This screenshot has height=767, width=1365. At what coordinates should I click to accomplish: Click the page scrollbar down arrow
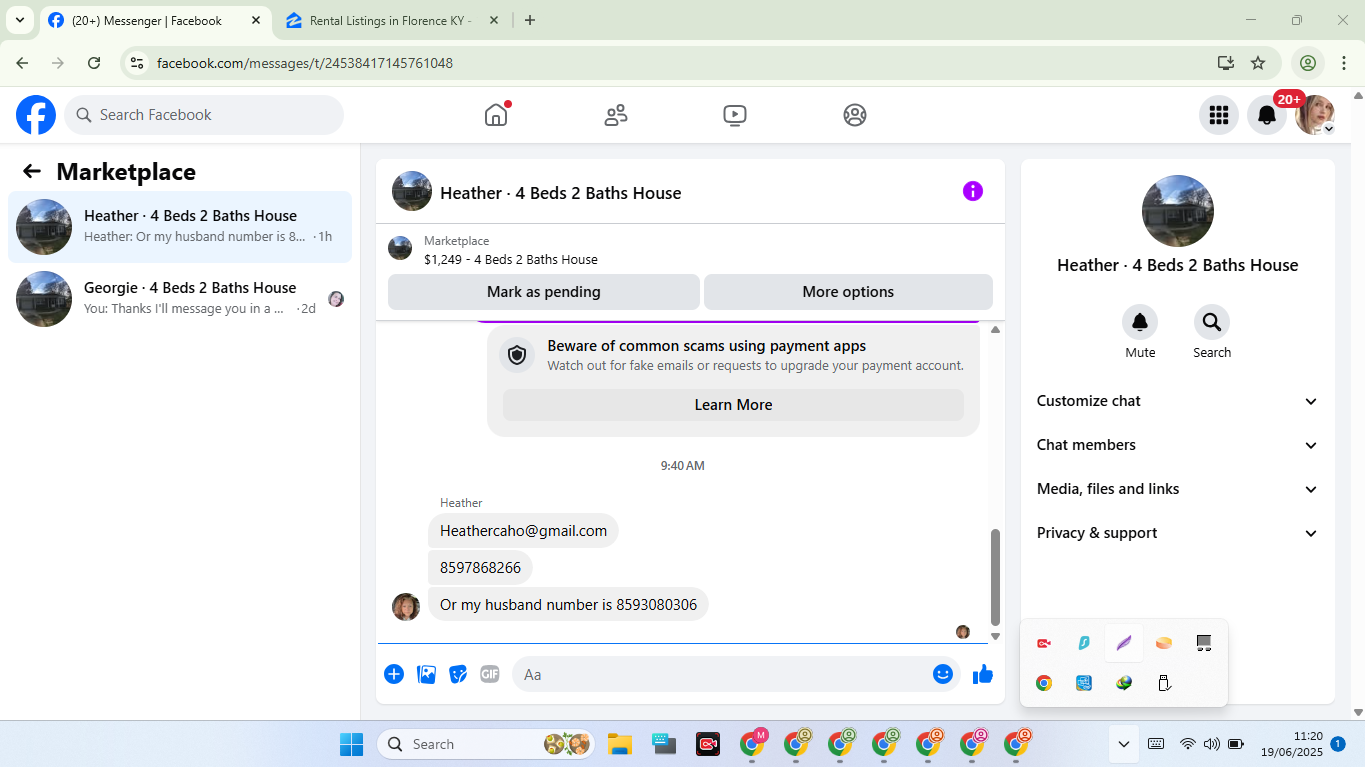pyautogui.click(x=1357, y=712)
